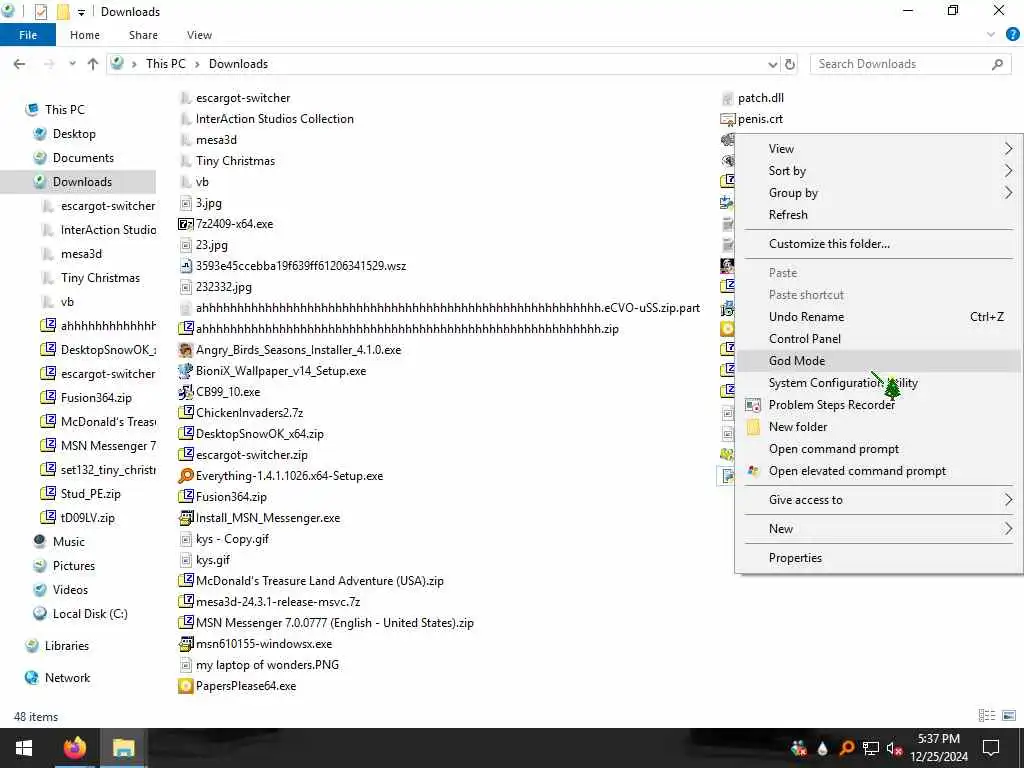Switch to the Share ribbon tab
1024x768 pixels.
143,35
